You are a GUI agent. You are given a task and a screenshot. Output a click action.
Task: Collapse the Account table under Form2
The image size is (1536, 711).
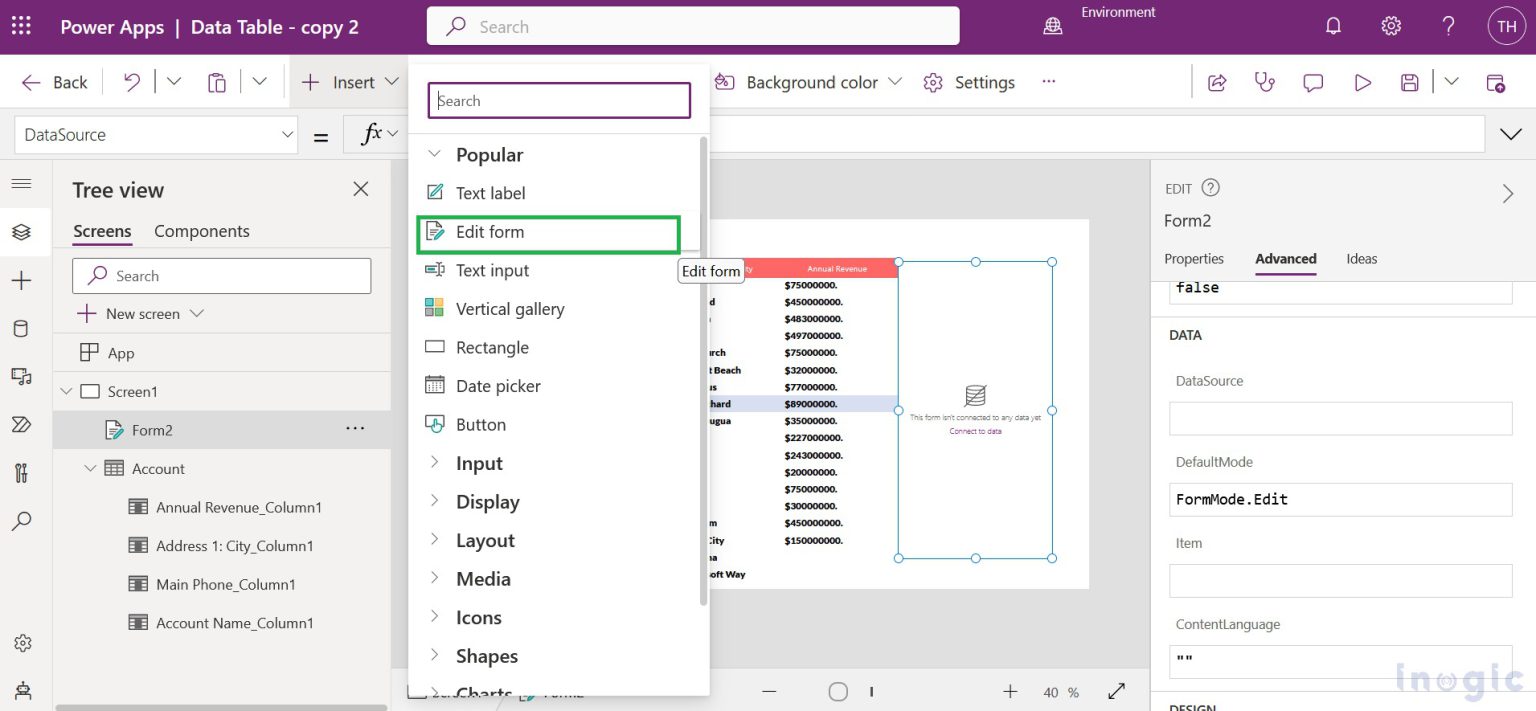click(90, 468)
